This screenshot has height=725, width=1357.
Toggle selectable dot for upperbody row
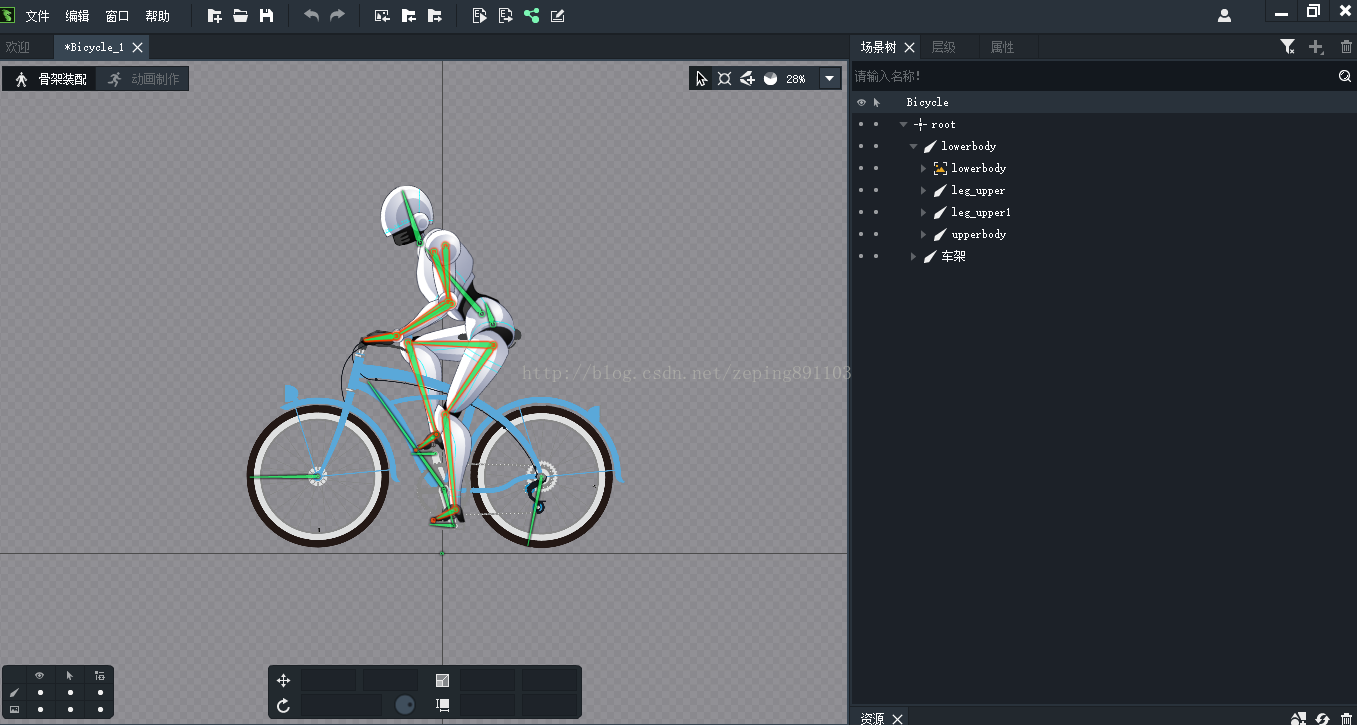point(877,234)
